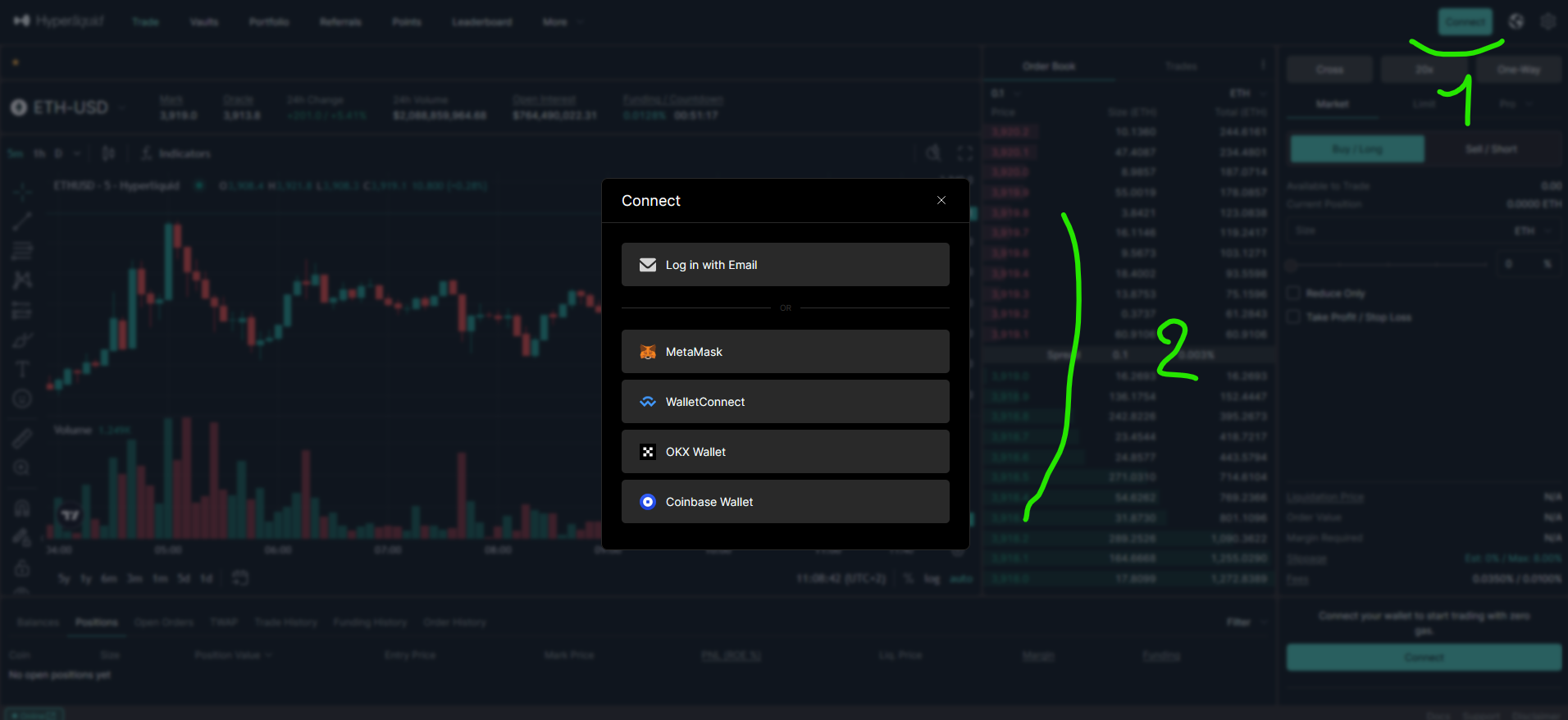Open the emoji icons tool
Screen dimensions: 1568x720
(x=22, y=399)
